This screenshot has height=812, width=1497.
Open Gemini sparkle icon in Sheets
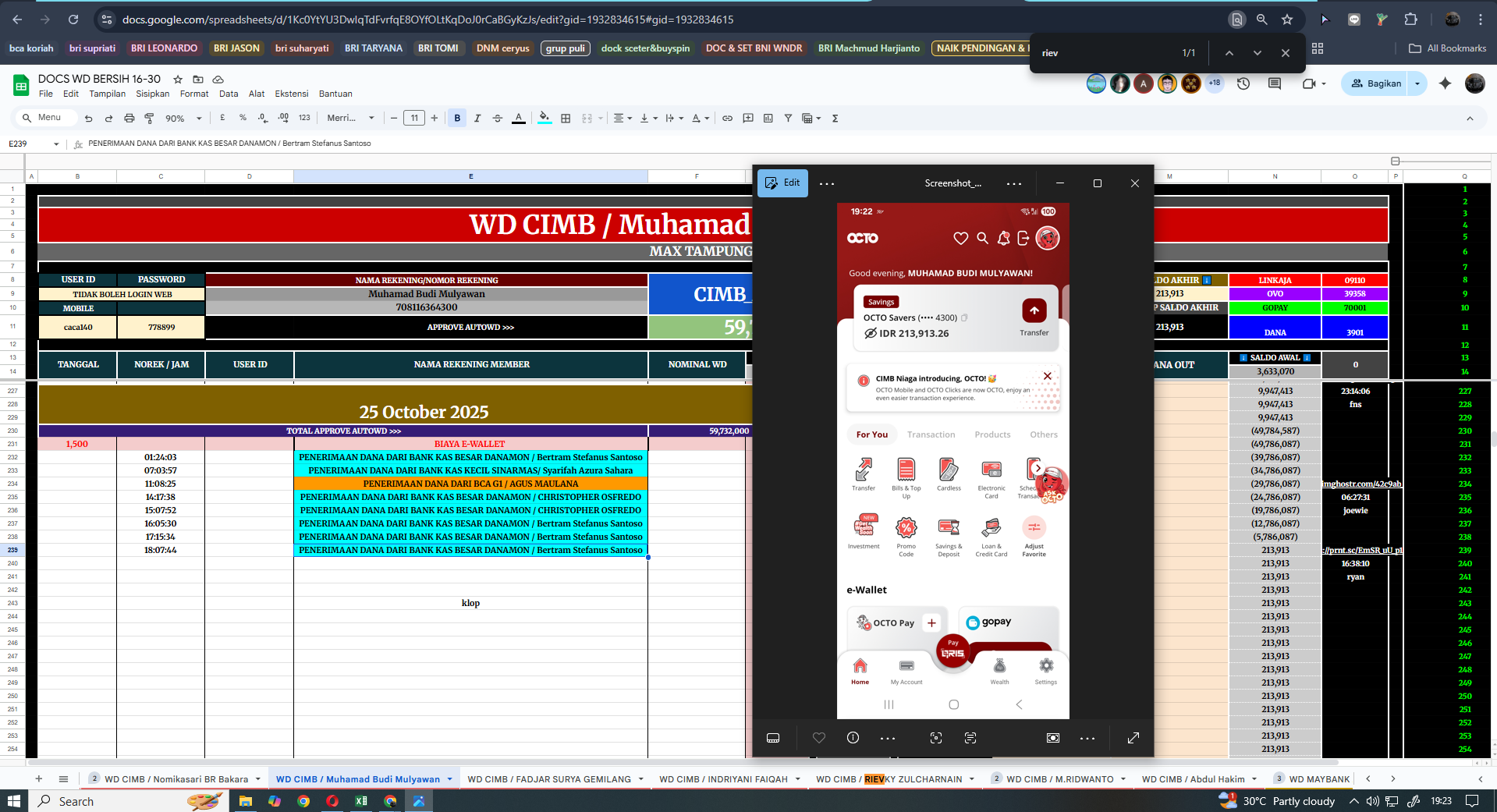1445,83
